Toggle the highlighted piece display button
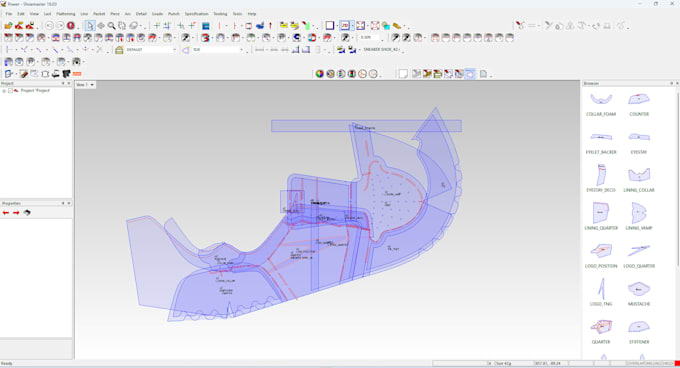The width and height of the screenshot is (680, 368). [x=470, y=74]
